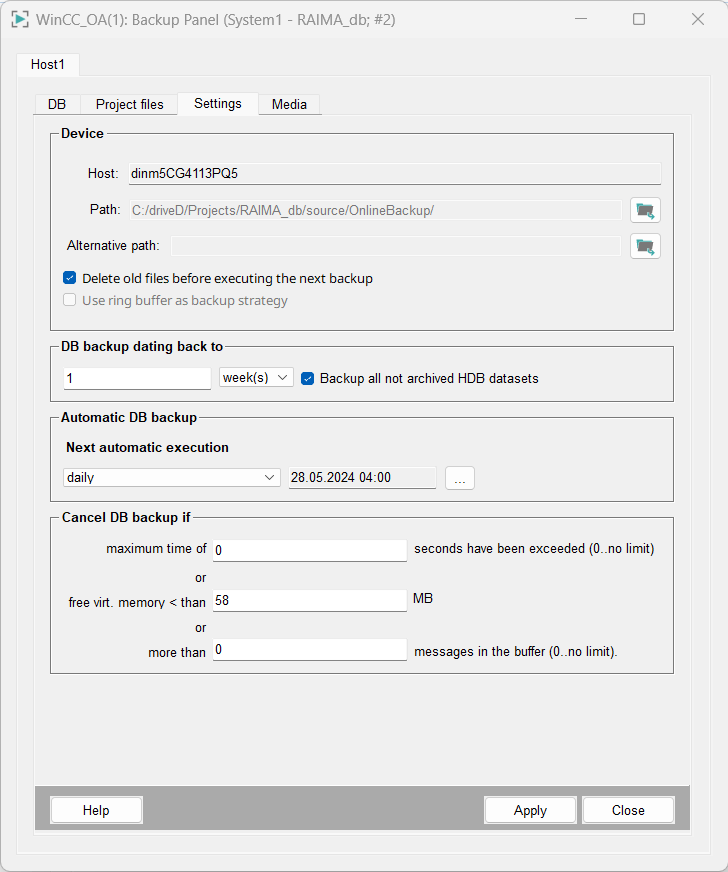The image size is (728, 872).
Task: Toggle Use ring buffer as backup strategy
Action: pos(70,300)
